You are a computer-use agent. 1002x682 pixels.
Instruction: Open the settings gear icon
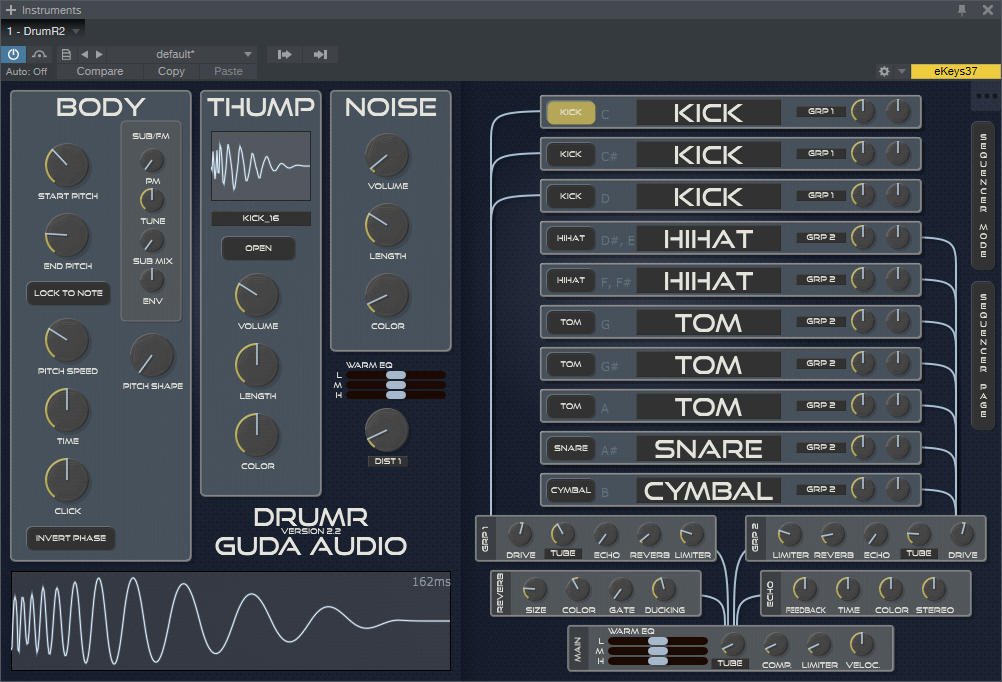pos(884,71)
